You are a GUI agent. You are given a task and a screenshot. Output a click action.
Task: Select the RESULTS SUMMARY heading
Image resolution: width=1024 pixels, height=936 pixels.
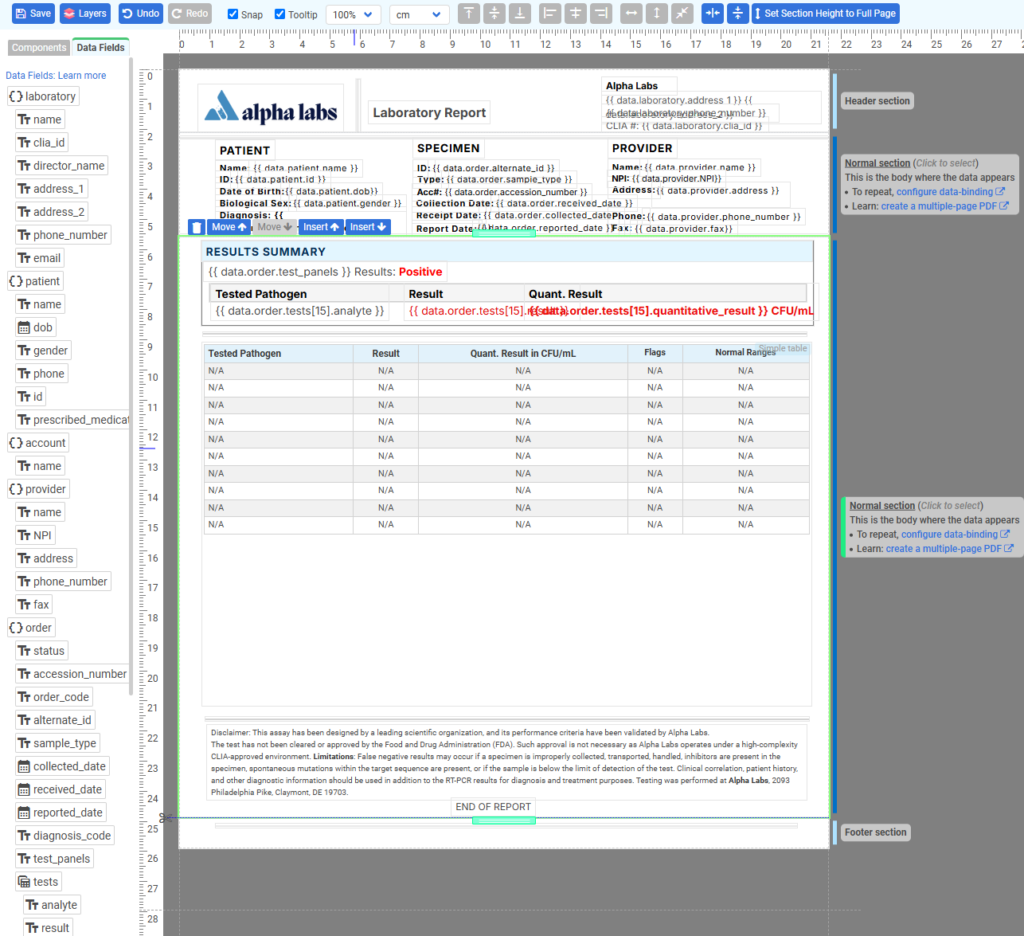click(265, 251)
